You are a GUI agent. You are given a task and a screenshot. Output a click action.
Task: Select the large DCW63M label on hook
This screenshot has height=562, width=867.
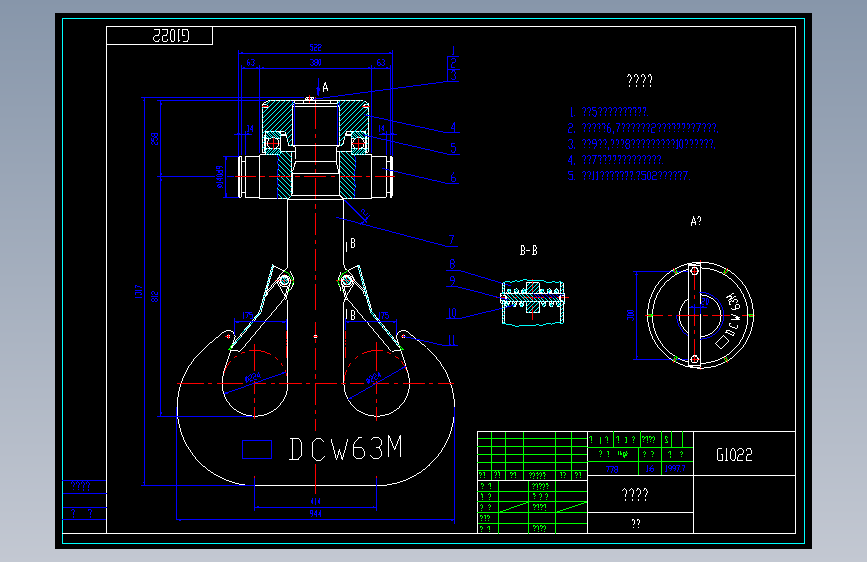pyautogui.click(x=346, y=449)
